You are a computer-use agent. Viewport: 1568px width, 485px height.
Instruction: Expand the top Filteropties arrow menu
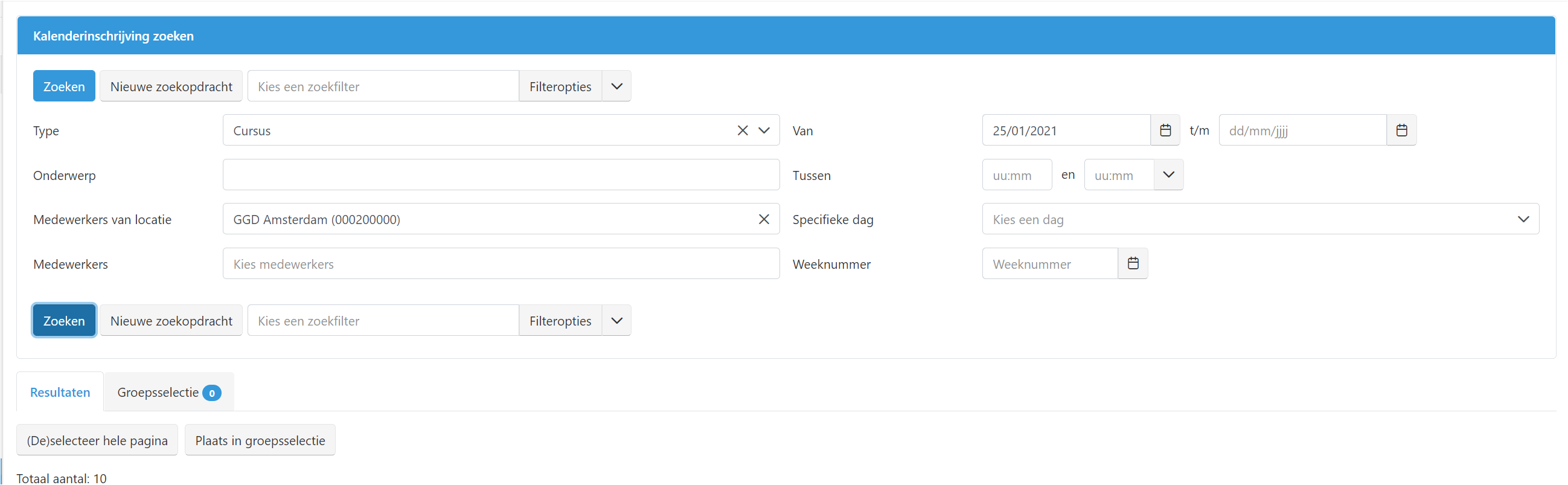[x=616, y=86]
